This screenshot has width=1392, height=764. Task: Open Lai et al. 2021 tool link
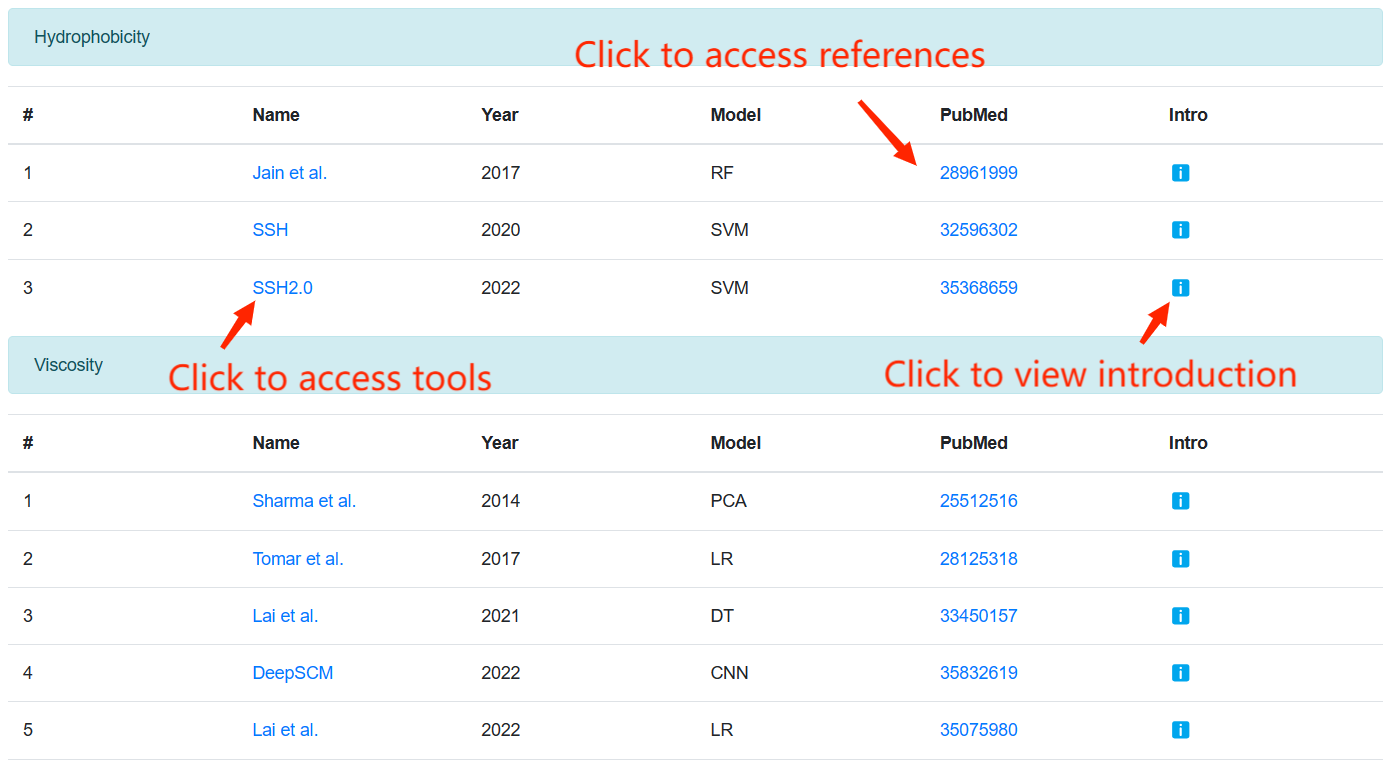point(285,616)
